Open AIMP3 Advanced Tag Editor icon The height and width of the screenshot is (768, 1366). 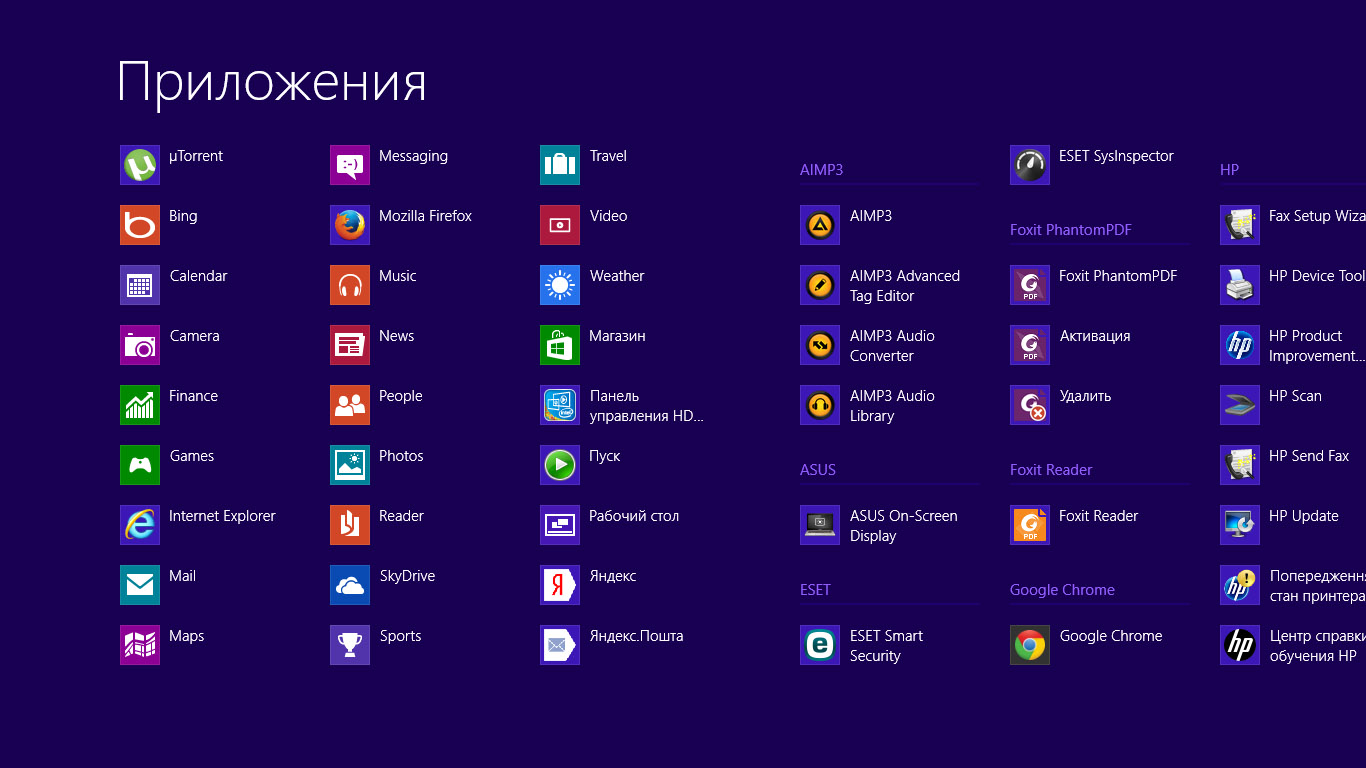click(820, 285)
